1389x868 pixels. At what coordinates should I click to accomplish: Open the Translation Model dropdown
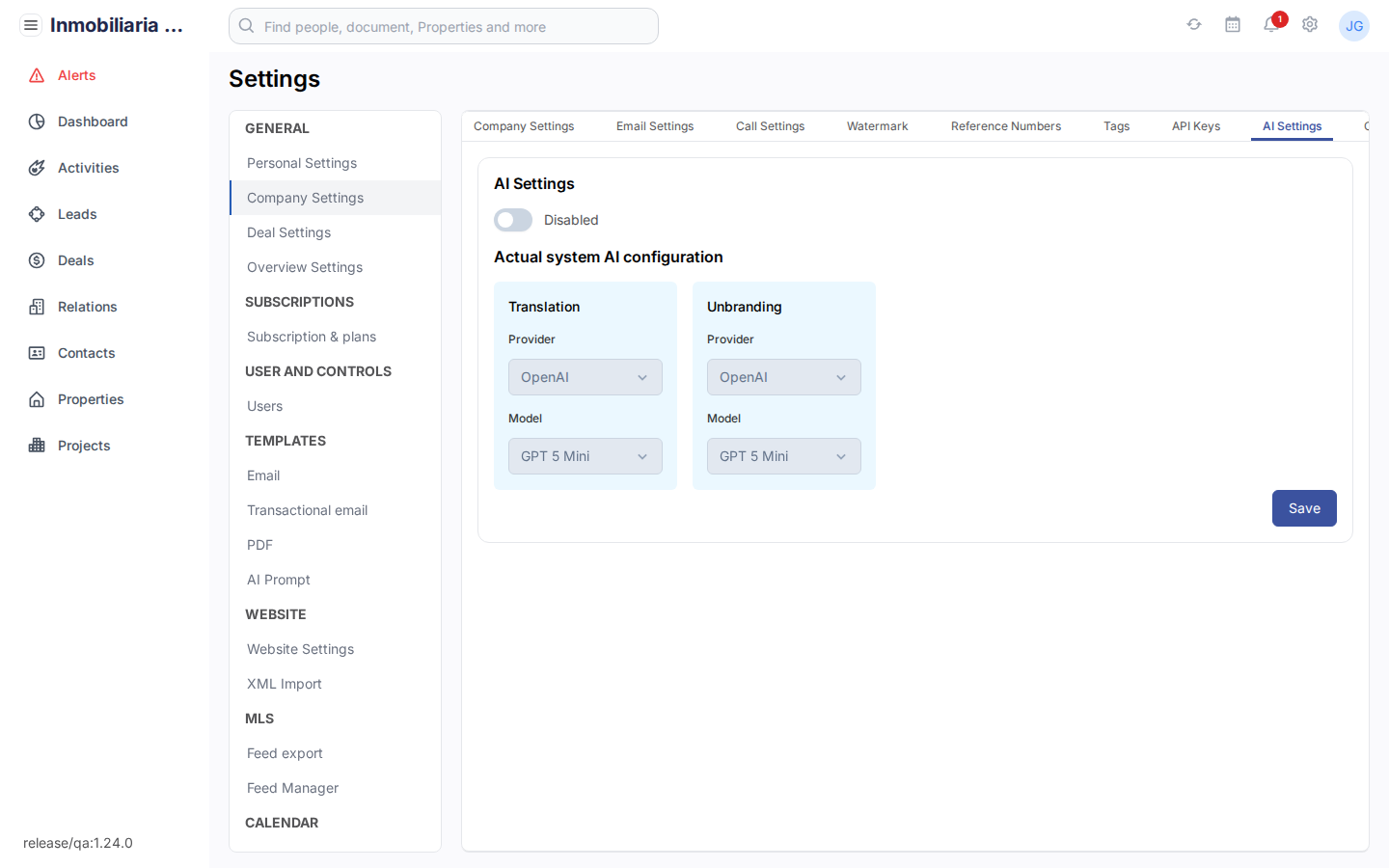(x=585, y=455)
